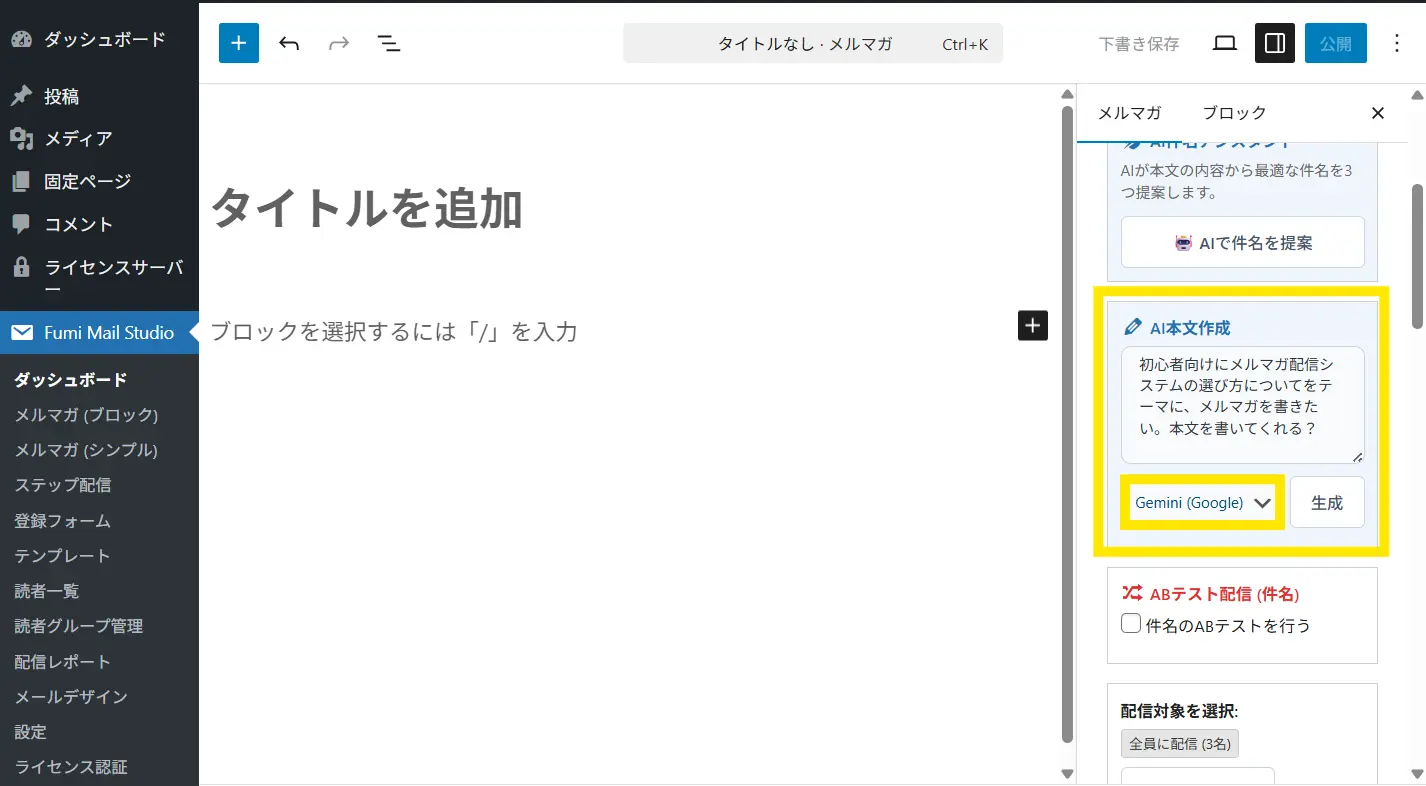Open the document overview list icon
Viewport: 1426px width, 786px height.
[x=388, y=43]
